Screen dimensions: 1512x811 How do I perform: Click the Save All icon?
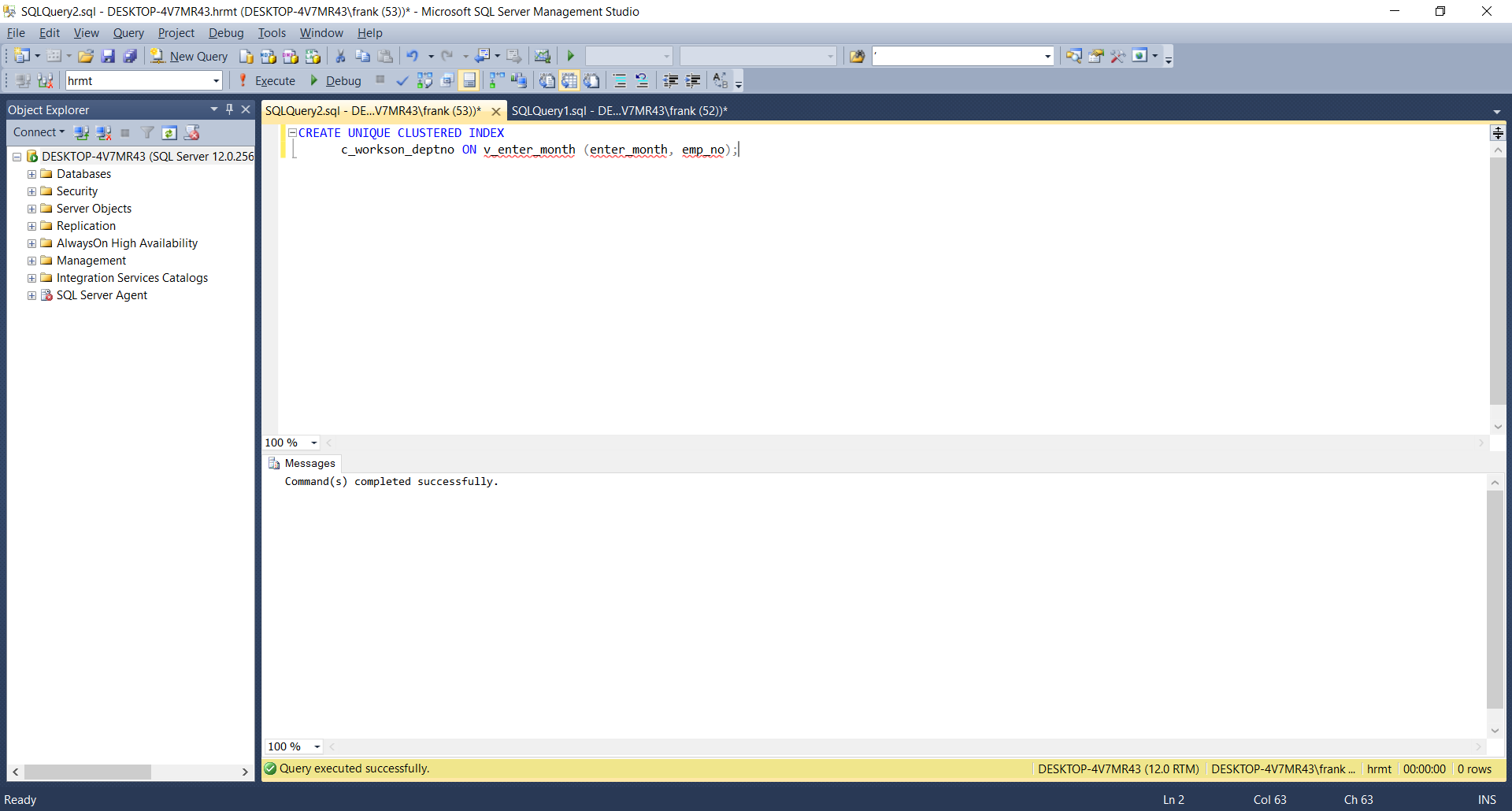point(130,56)
